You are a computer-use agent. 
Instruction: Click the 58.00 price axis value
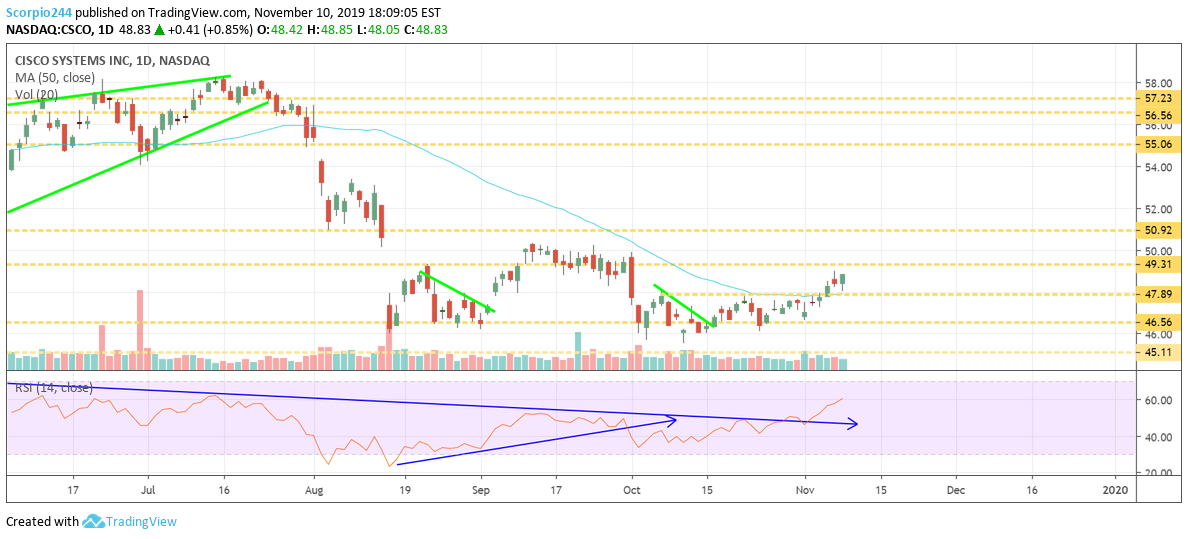click(1156, 83)
